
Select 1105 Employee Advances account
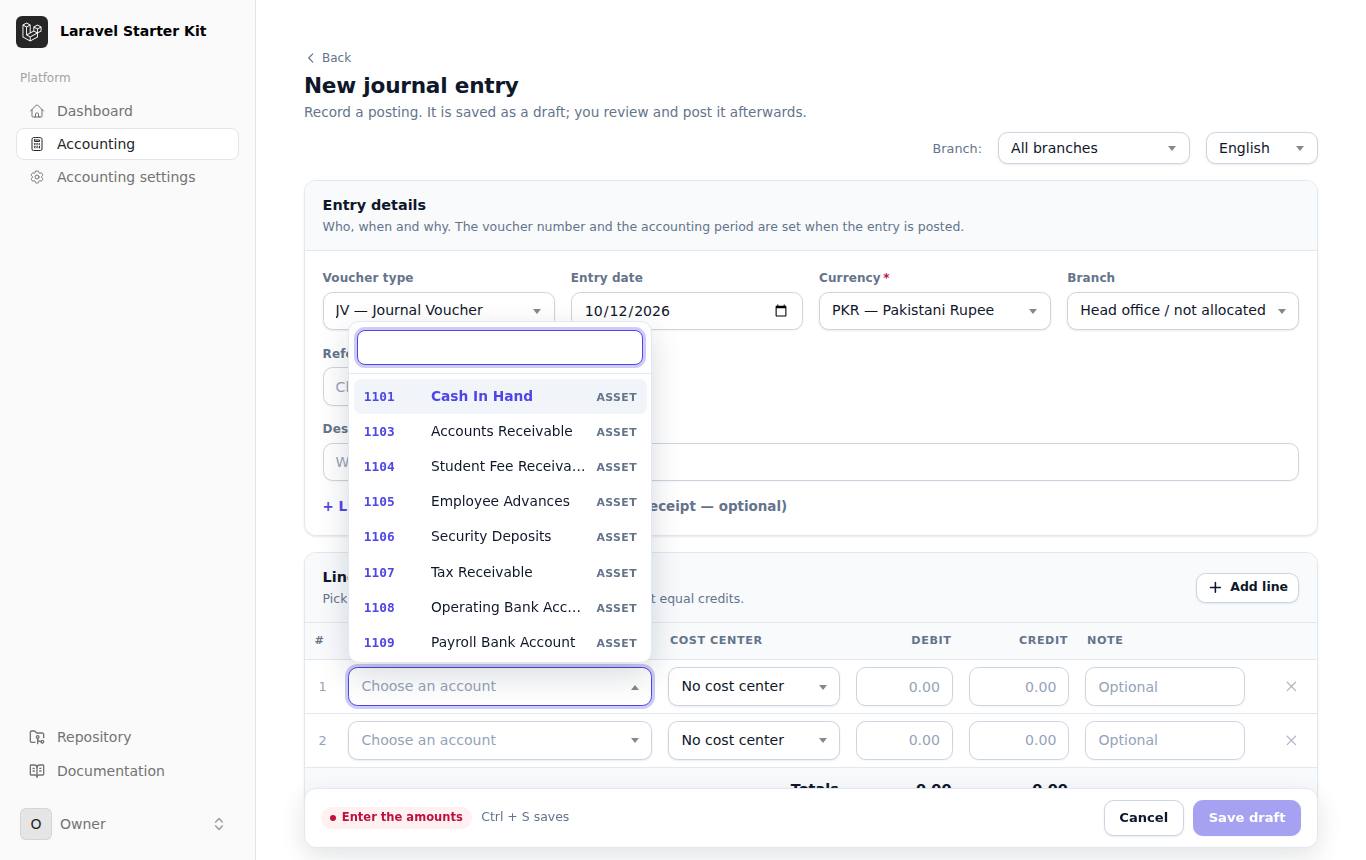[500, 501]
